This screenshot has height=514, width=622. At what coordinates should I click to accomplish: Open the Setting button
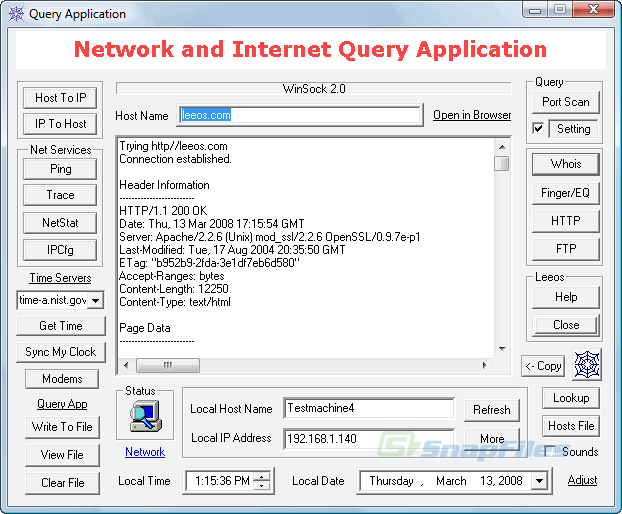coord(574,129)
